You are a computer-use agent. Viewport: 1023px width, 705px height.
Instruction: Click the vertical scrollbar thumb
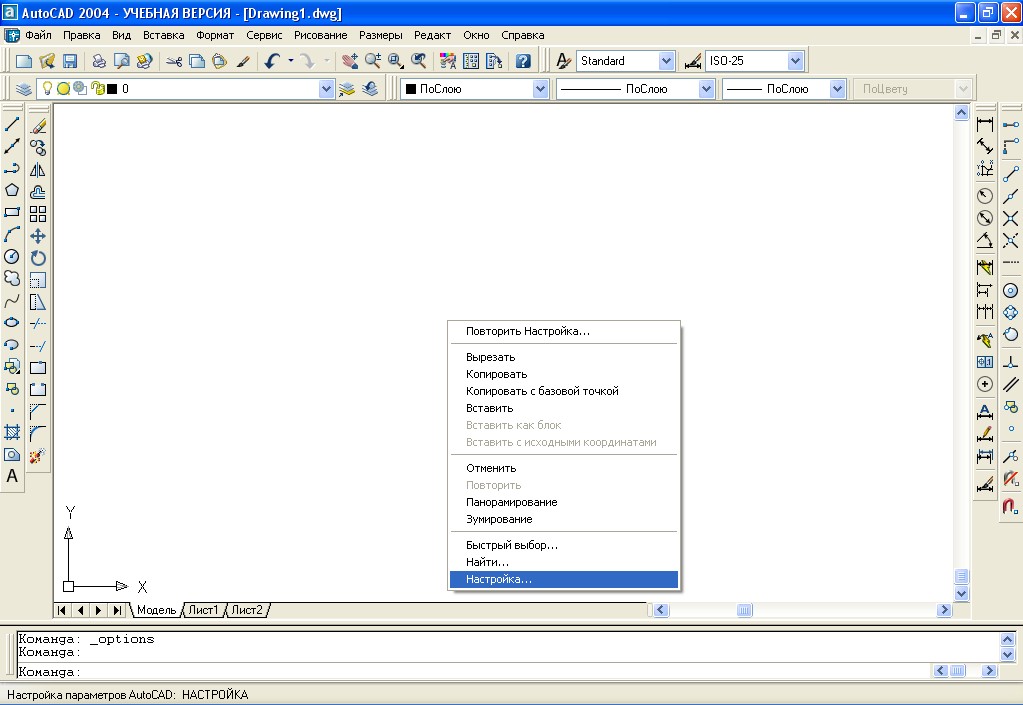961,577
